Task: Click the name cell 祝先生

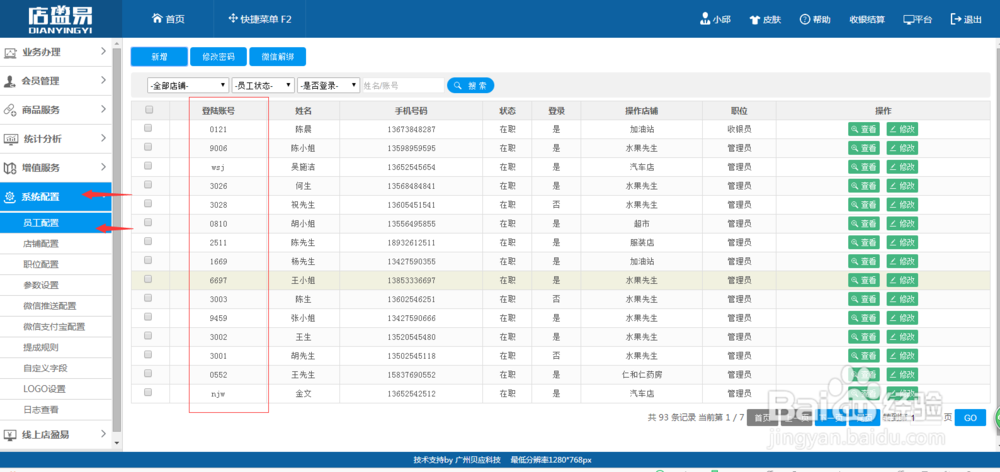Action: click(303, 205)
